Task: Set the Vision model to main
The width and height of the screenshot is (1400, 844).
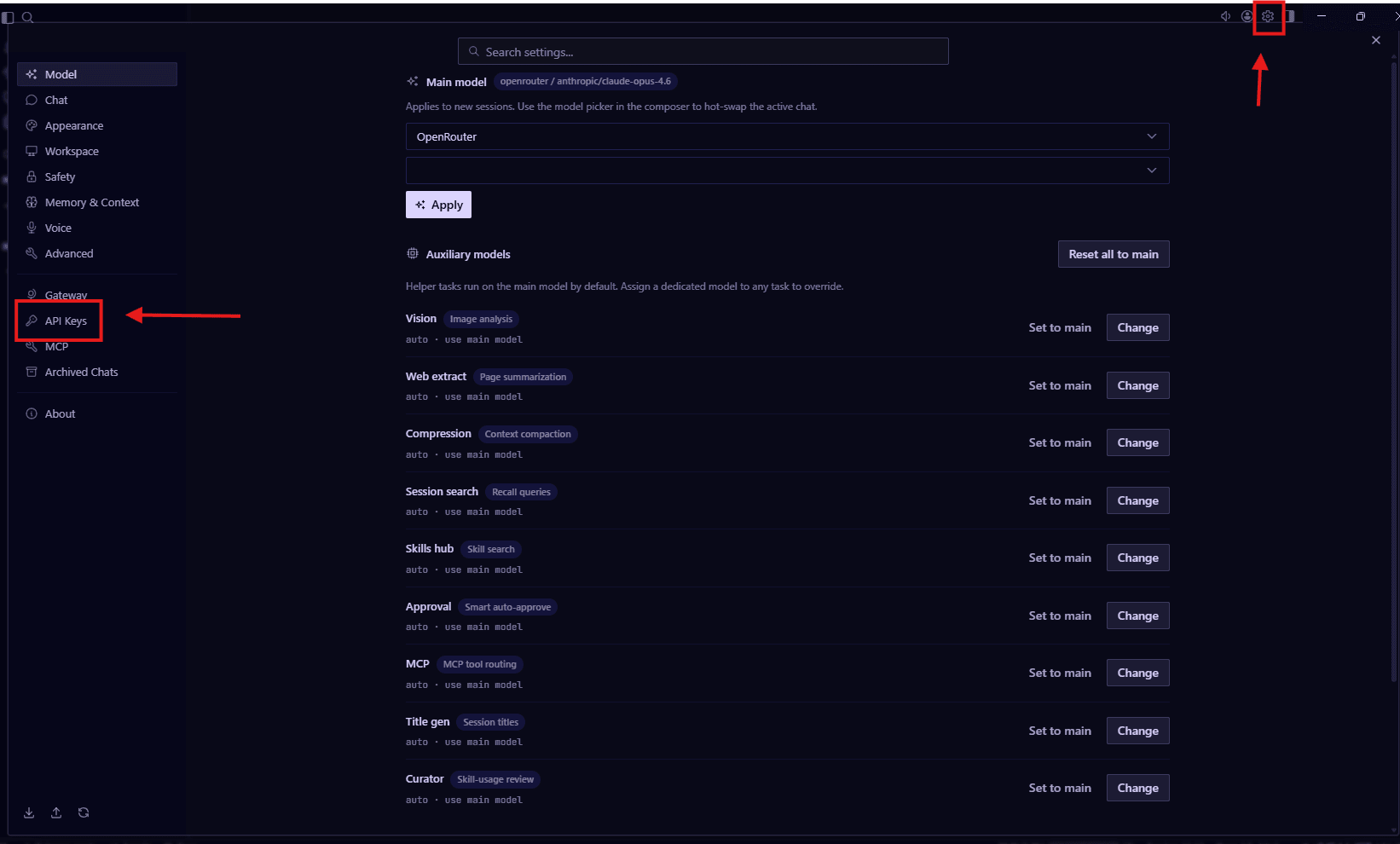Action: point(1060,327)
